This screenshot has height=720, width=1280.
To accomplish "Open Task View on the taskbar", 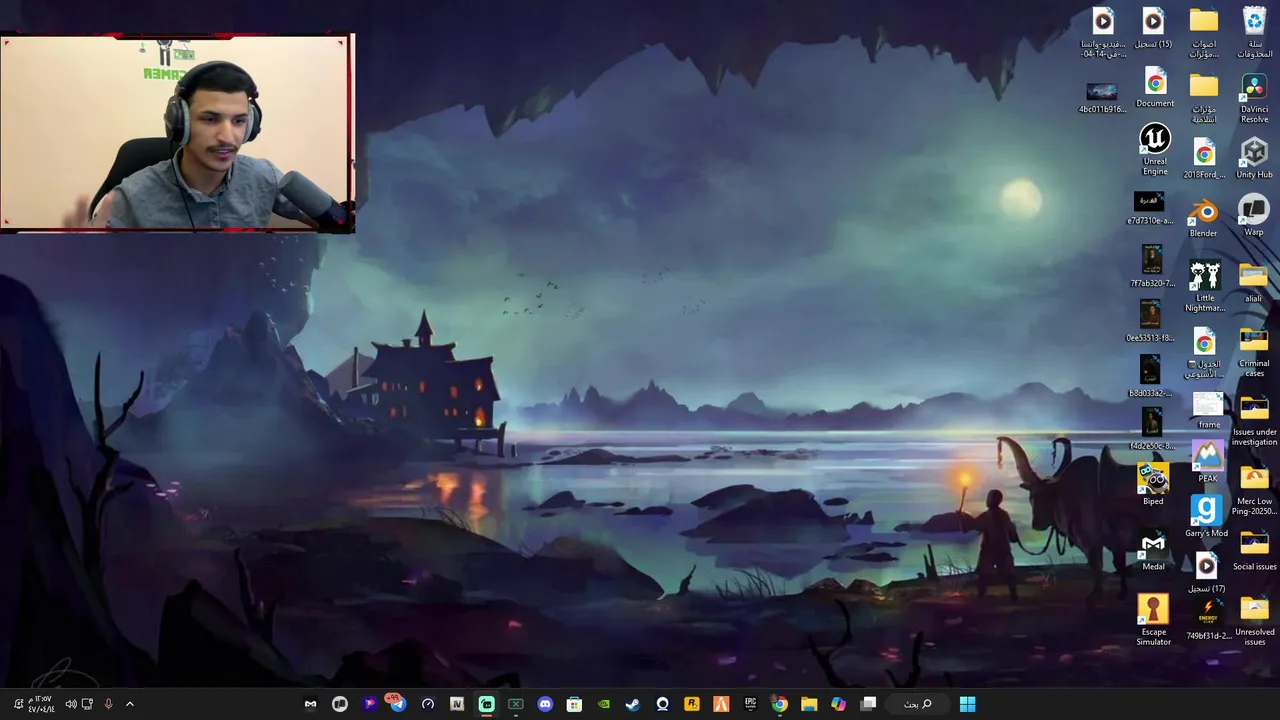I will pyautogui.click(x=868, y=704).
